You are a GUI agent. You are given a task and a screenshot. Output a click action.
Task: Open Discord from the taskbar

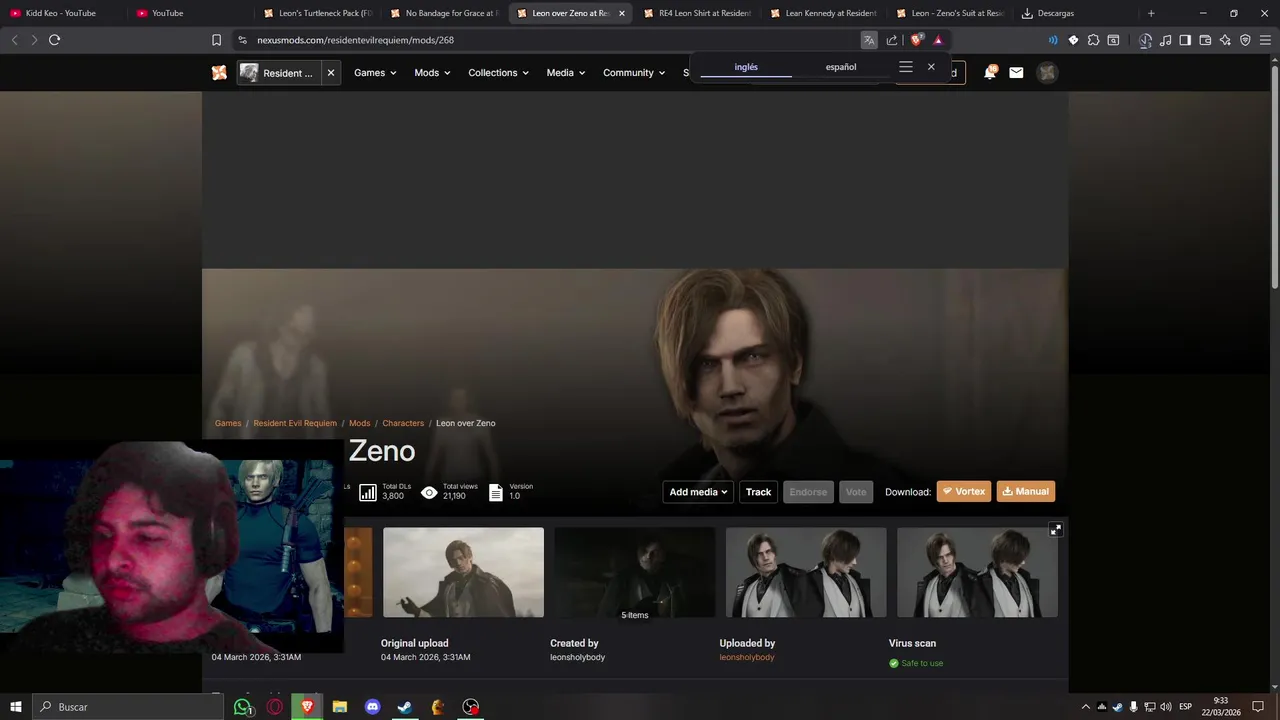point(373,707)
